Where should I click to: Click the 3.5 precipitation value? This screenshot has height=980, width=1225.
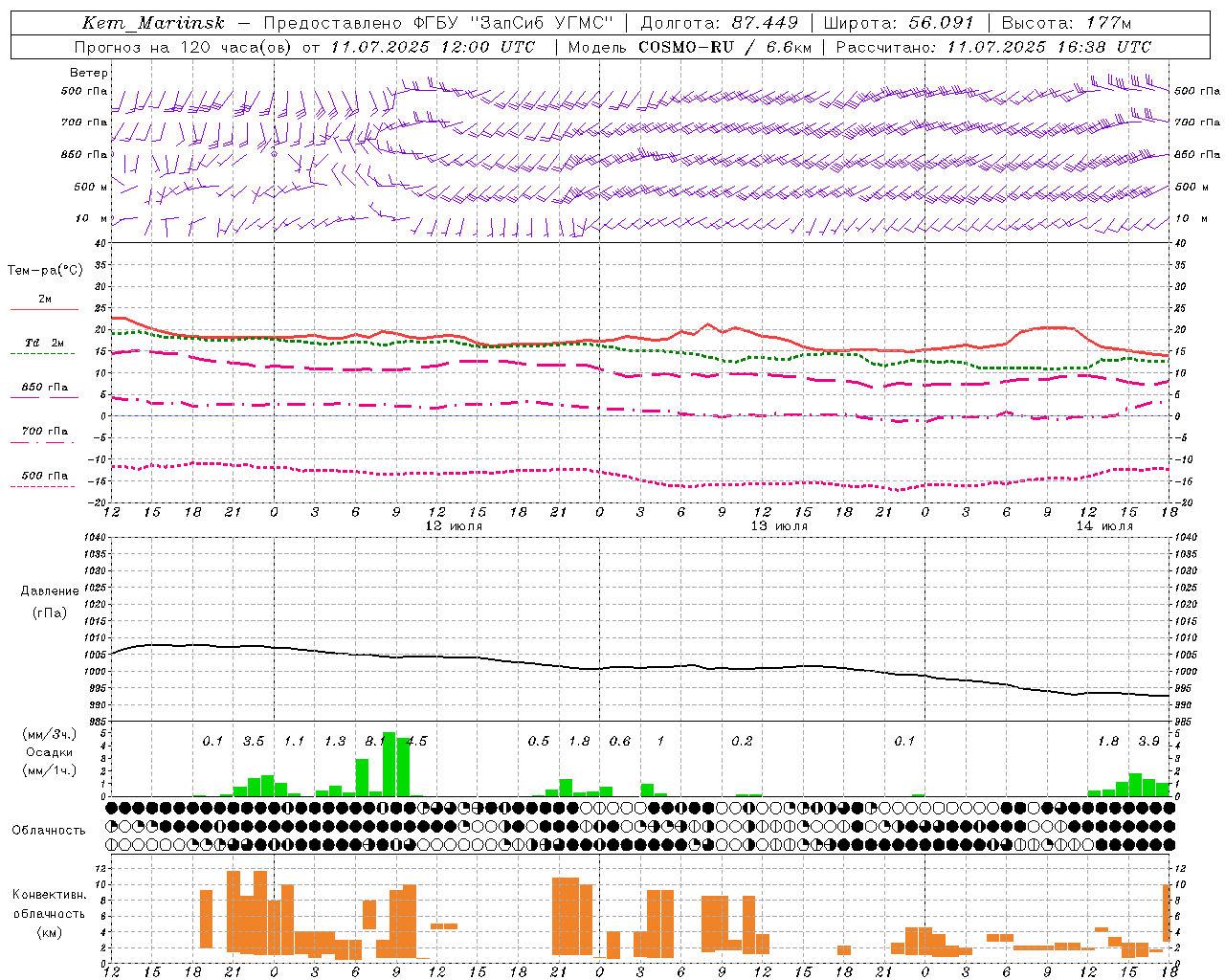254,742
